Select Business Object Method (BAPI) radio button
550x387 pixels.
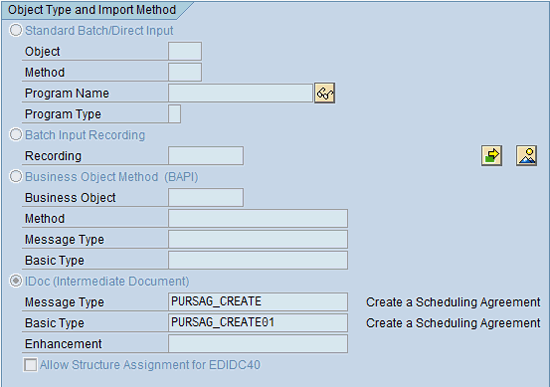pos(16,176)
